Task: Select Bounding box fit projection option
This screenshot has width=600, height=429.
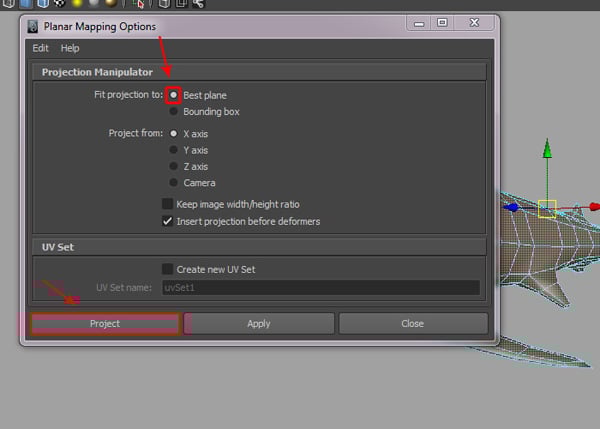Action: (x=174, y=112)
